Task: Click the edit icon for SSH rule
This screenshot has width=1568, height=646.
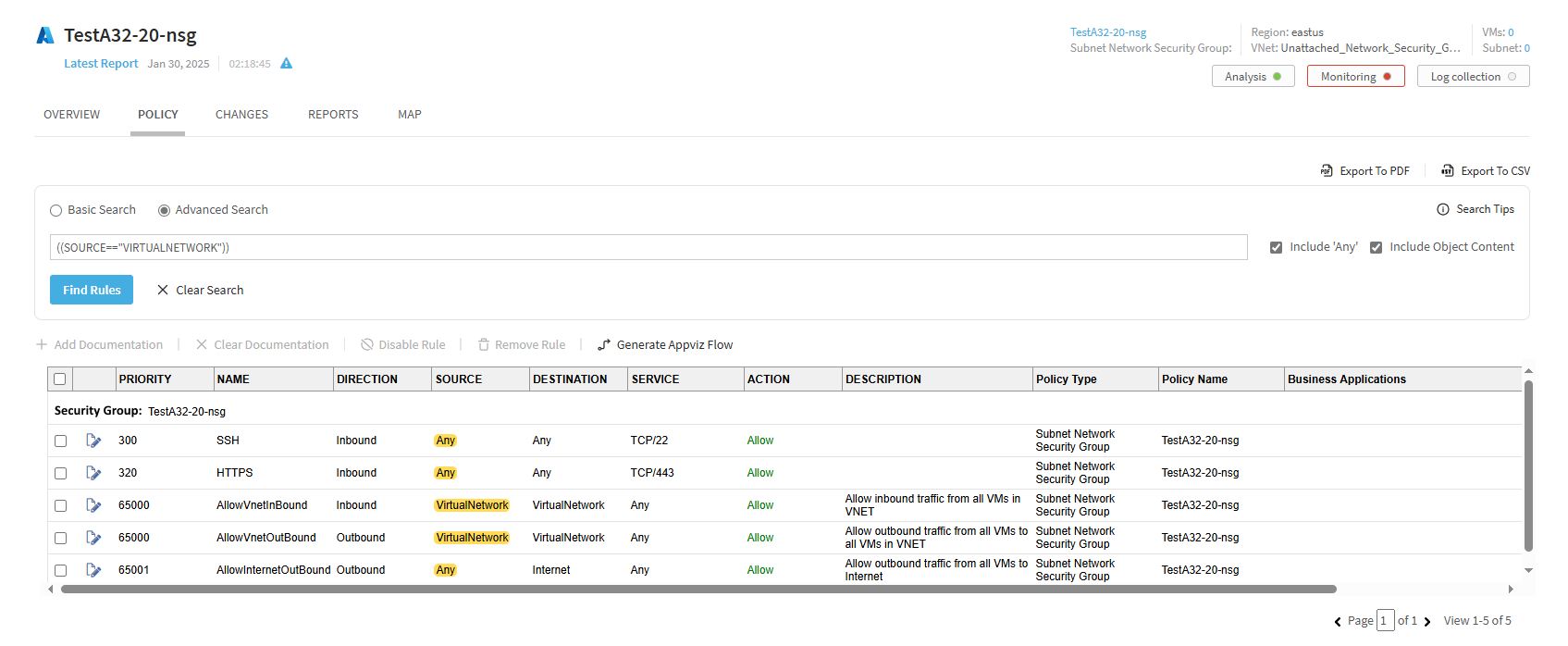Action: (93, 441)
